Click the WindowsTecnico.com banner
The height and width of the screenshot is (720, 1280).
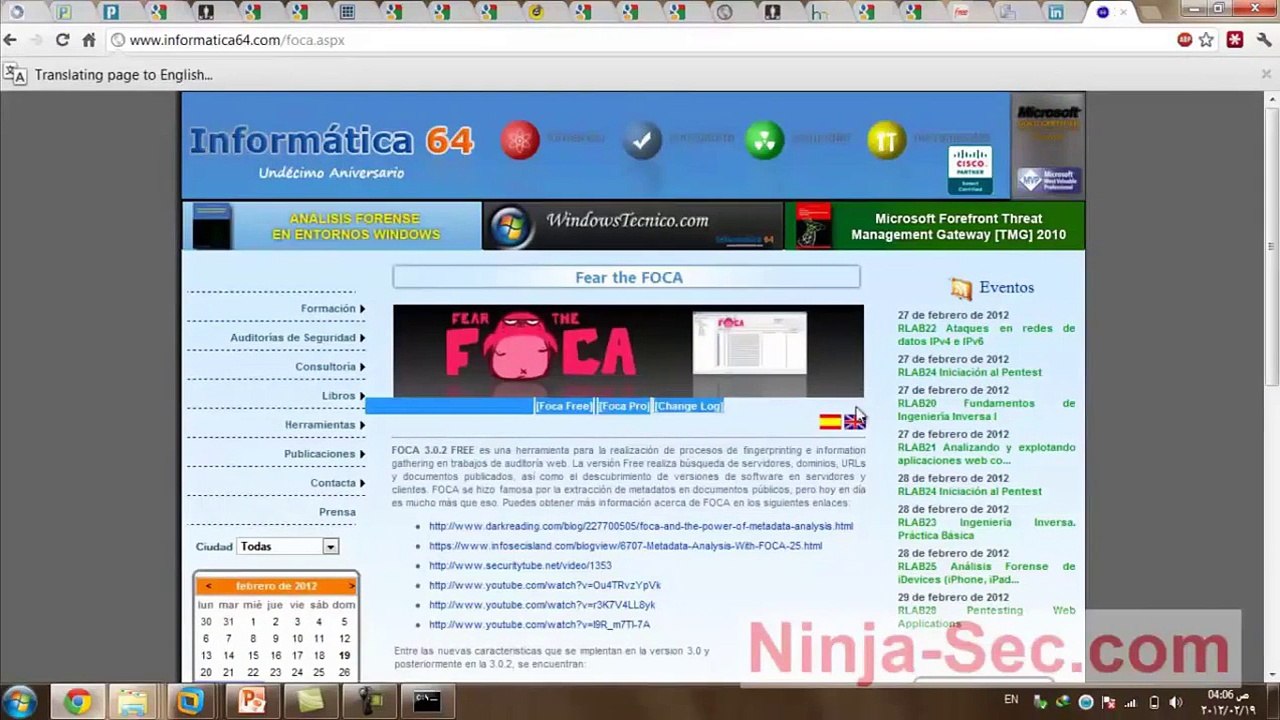click(633, 226)
